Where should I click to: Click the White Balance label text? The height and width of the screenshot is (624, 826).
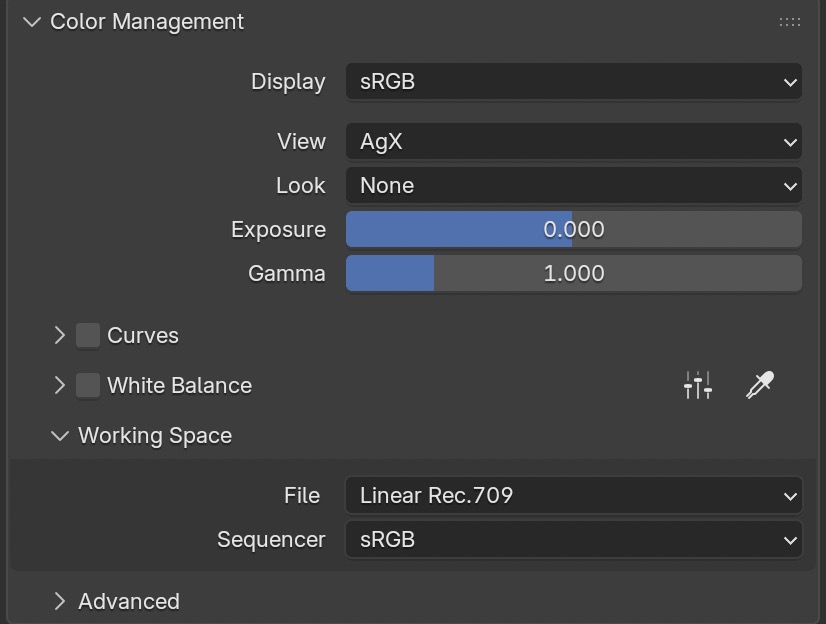click(179, 385)
